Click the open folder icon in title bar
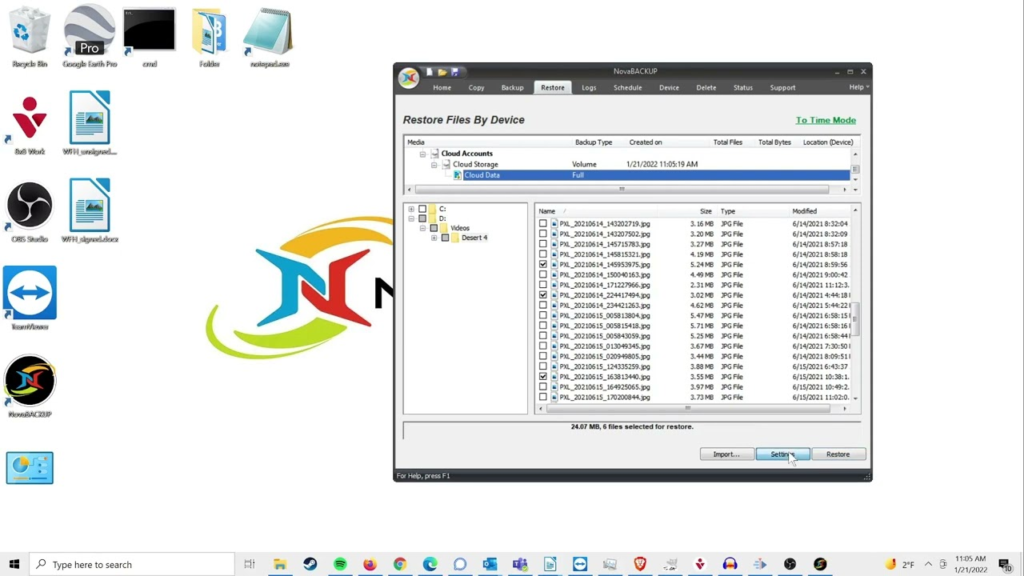This screenshot has height=576, width=1024. point(442,72)
